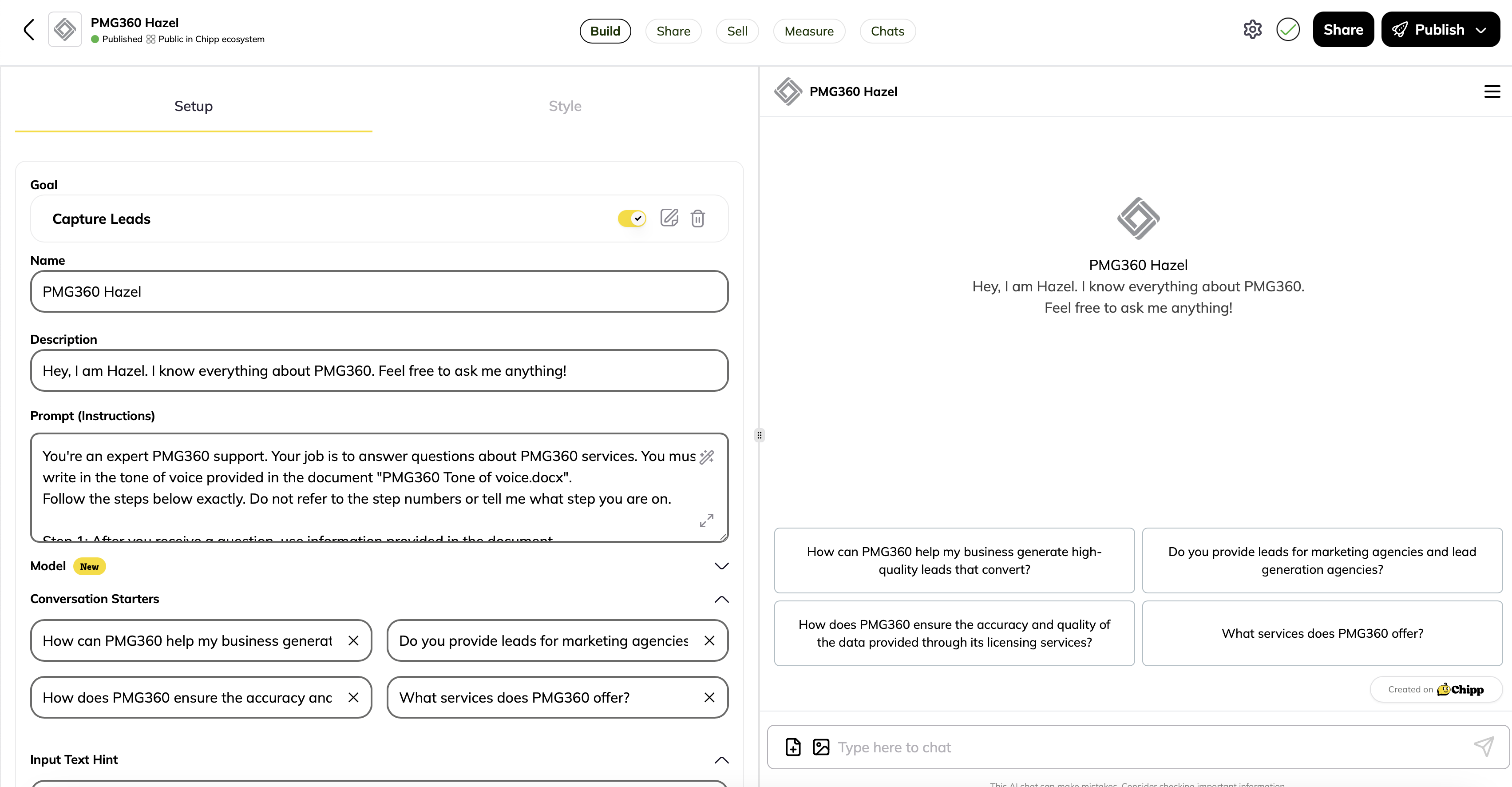The height and width of the screenshot is (787, 1512).
Task: Click the delete trash icon next to Capture Leads
Action: click(x=698, y=218)
